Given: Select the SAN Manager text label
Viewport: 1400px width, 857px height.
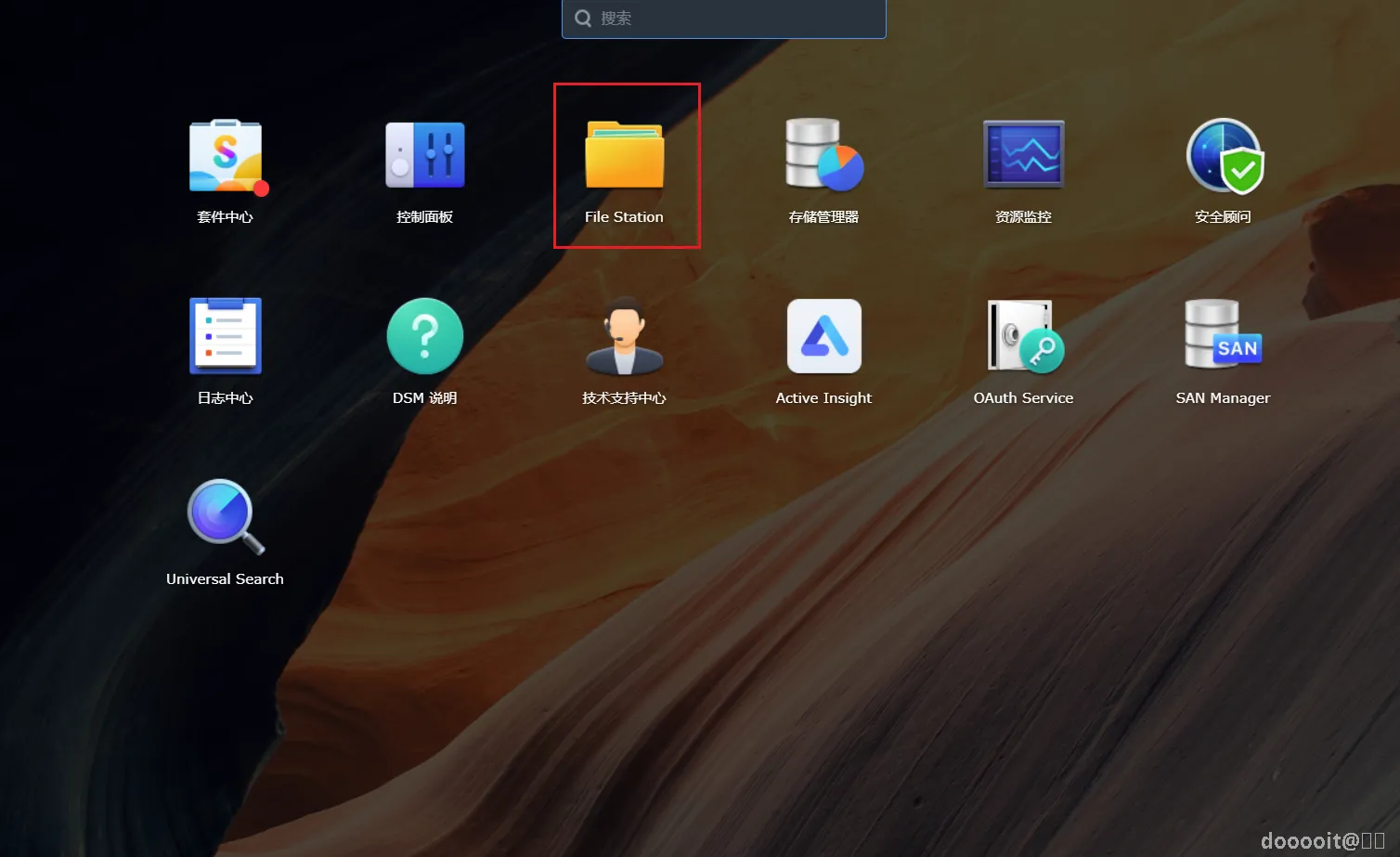Looking at the screenshot, I should 1223,398.
